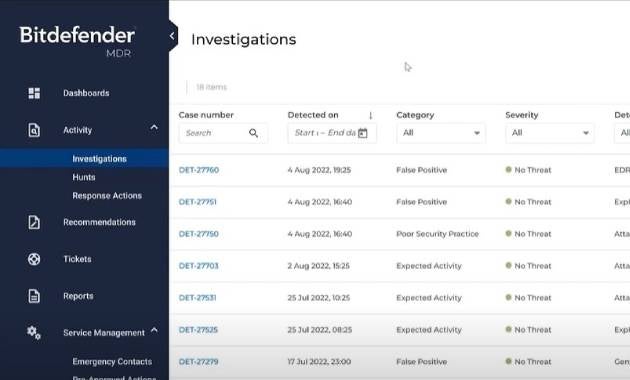The height and width of the screenshot is (380, 630).
Task: Open the Category filter dropdown
Action: point(441,133)
